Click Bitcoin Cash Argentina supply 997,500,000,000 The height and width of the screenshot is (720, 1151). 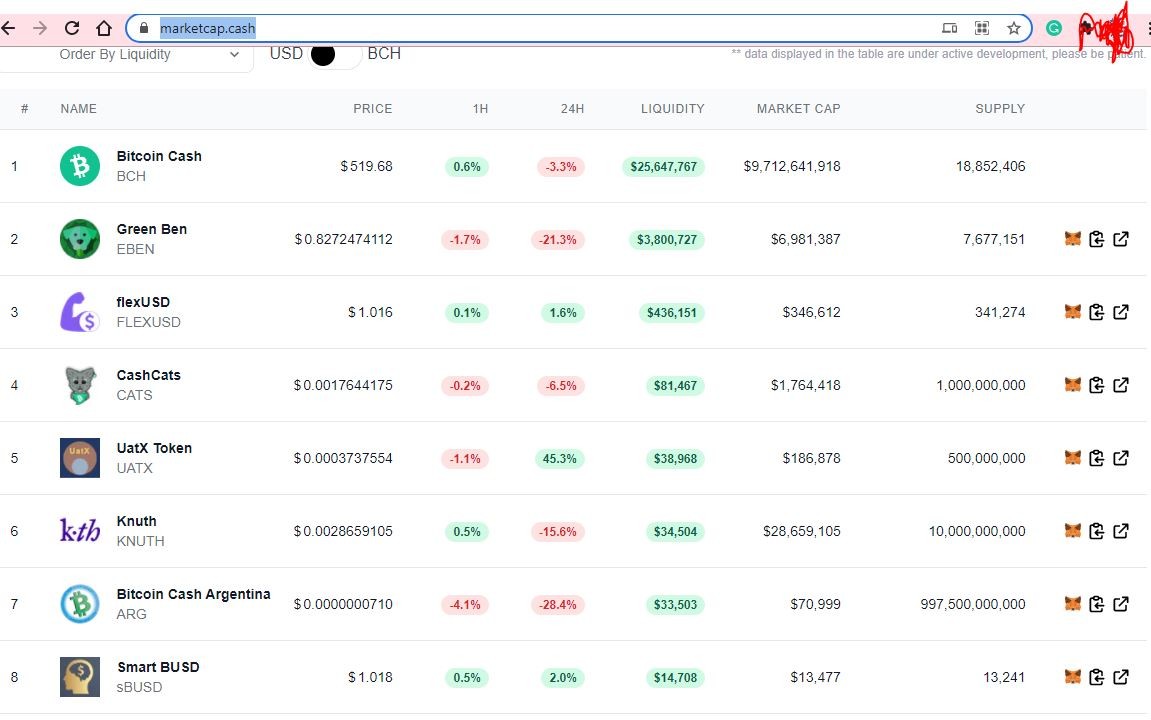pos(973,604)
